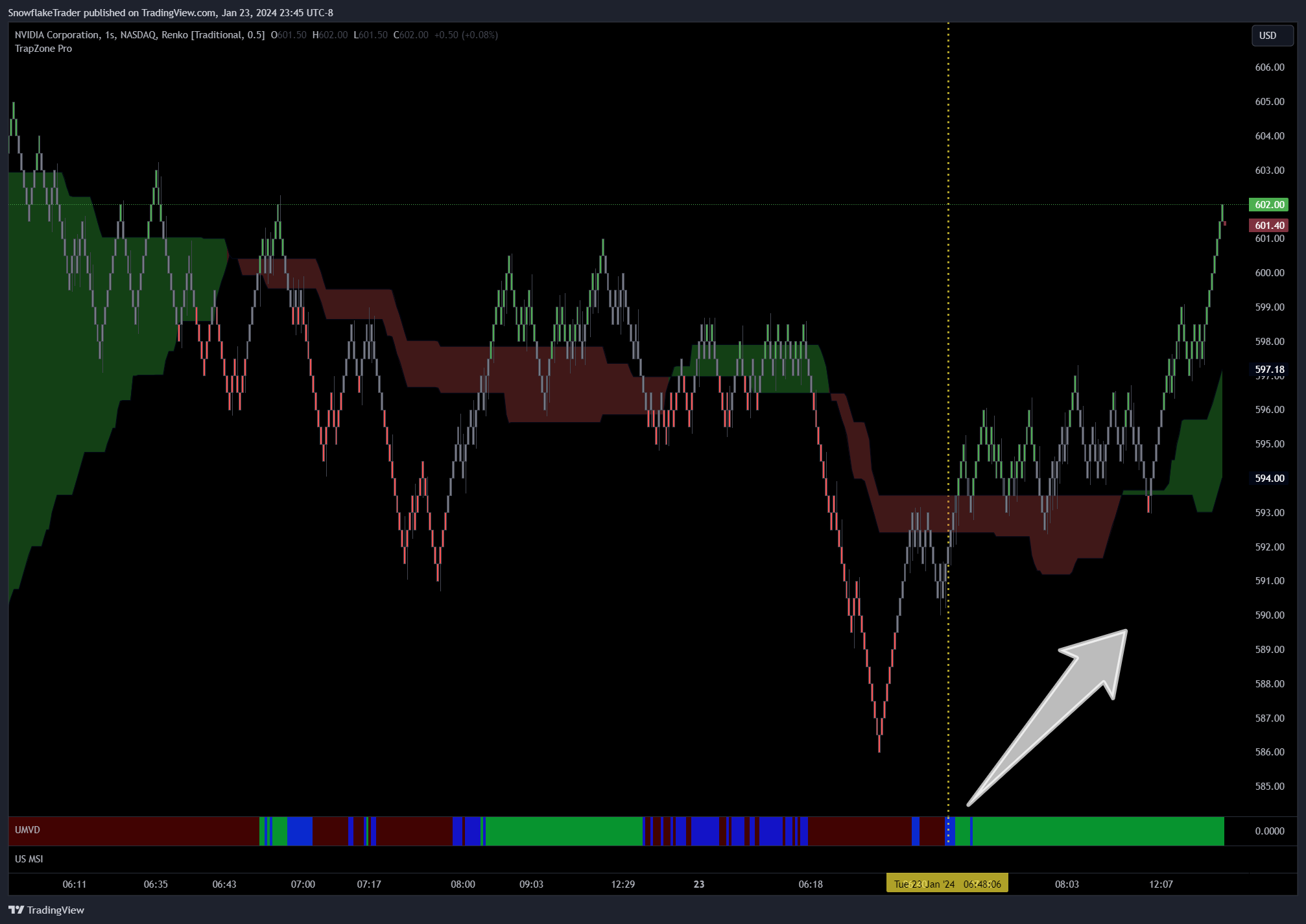Click the 588.00 price axis label
This screenshot has width=1306, height=924.
pos(1269,684)
